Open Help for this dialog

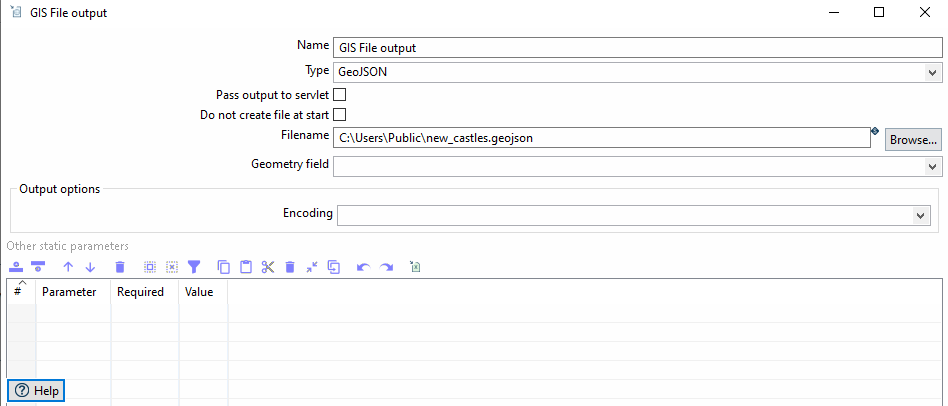(x=36, y=391)
